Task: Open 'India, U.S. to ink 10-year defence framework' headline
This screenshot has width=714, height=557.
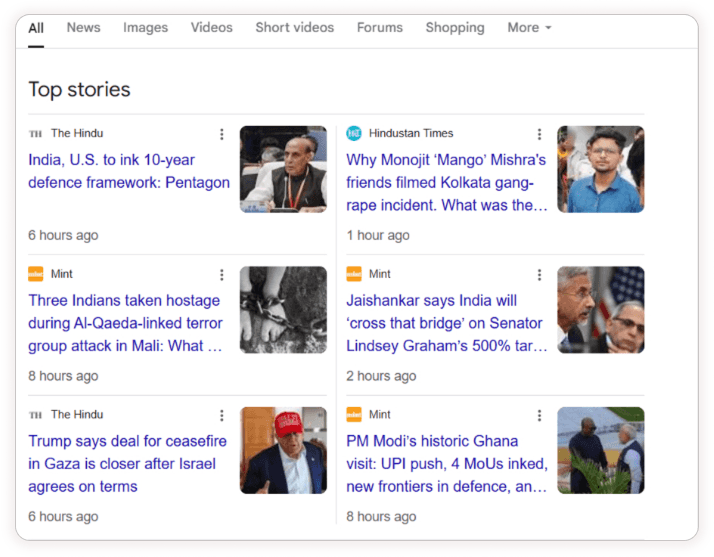Action: click(129, 171)
